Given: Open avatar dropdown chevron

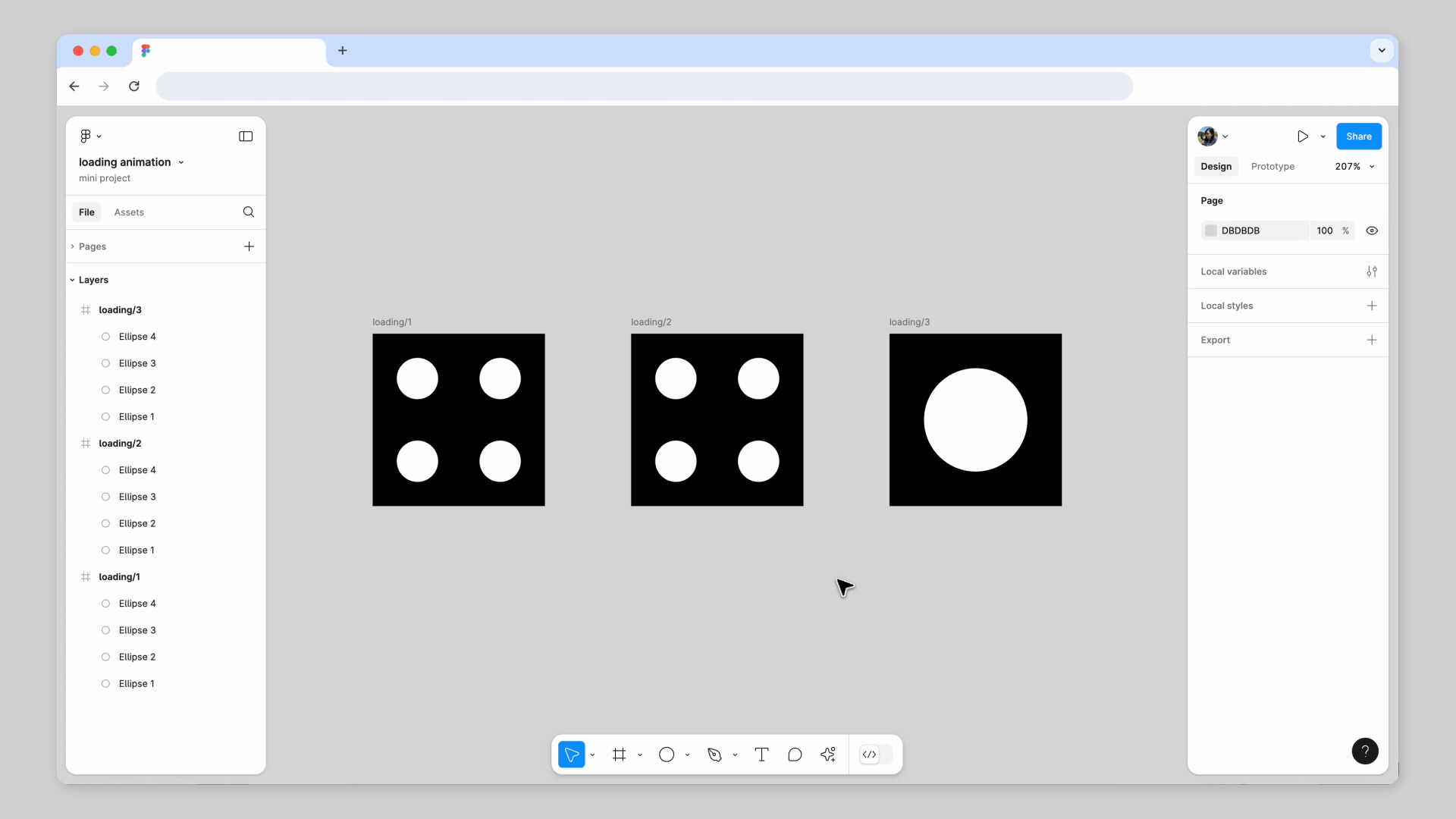Looking at the screenshot, I should coord(1225,136).
